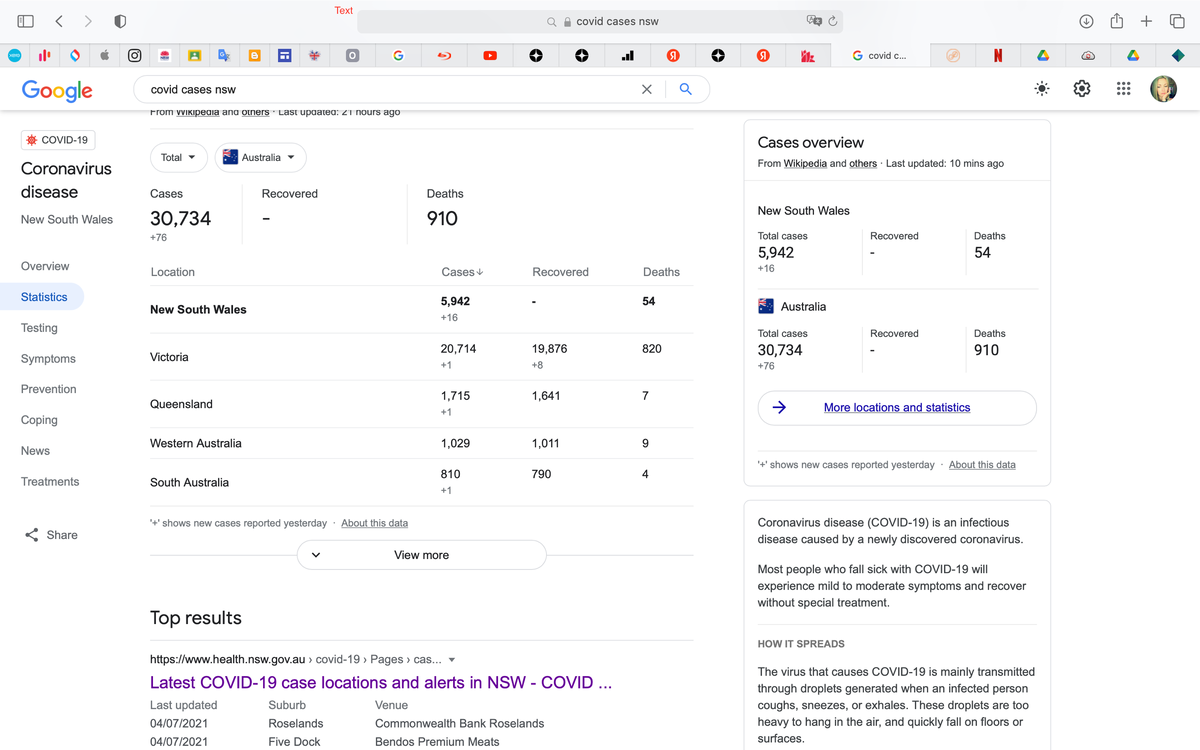Click Victoria cases value 20,714
The image size is (1200, 750).
tap(458, 349)
